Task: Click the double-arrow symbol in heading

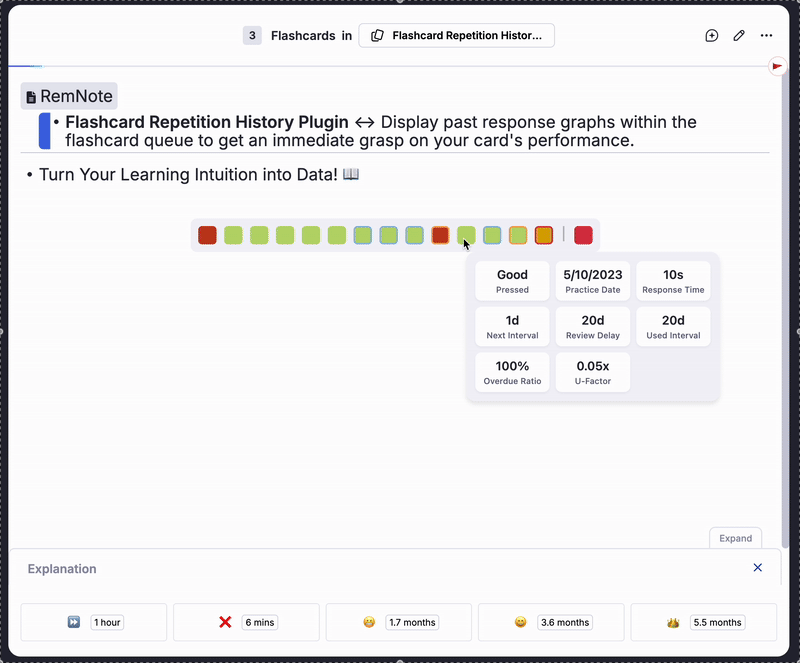Action: tap(364, 122)
